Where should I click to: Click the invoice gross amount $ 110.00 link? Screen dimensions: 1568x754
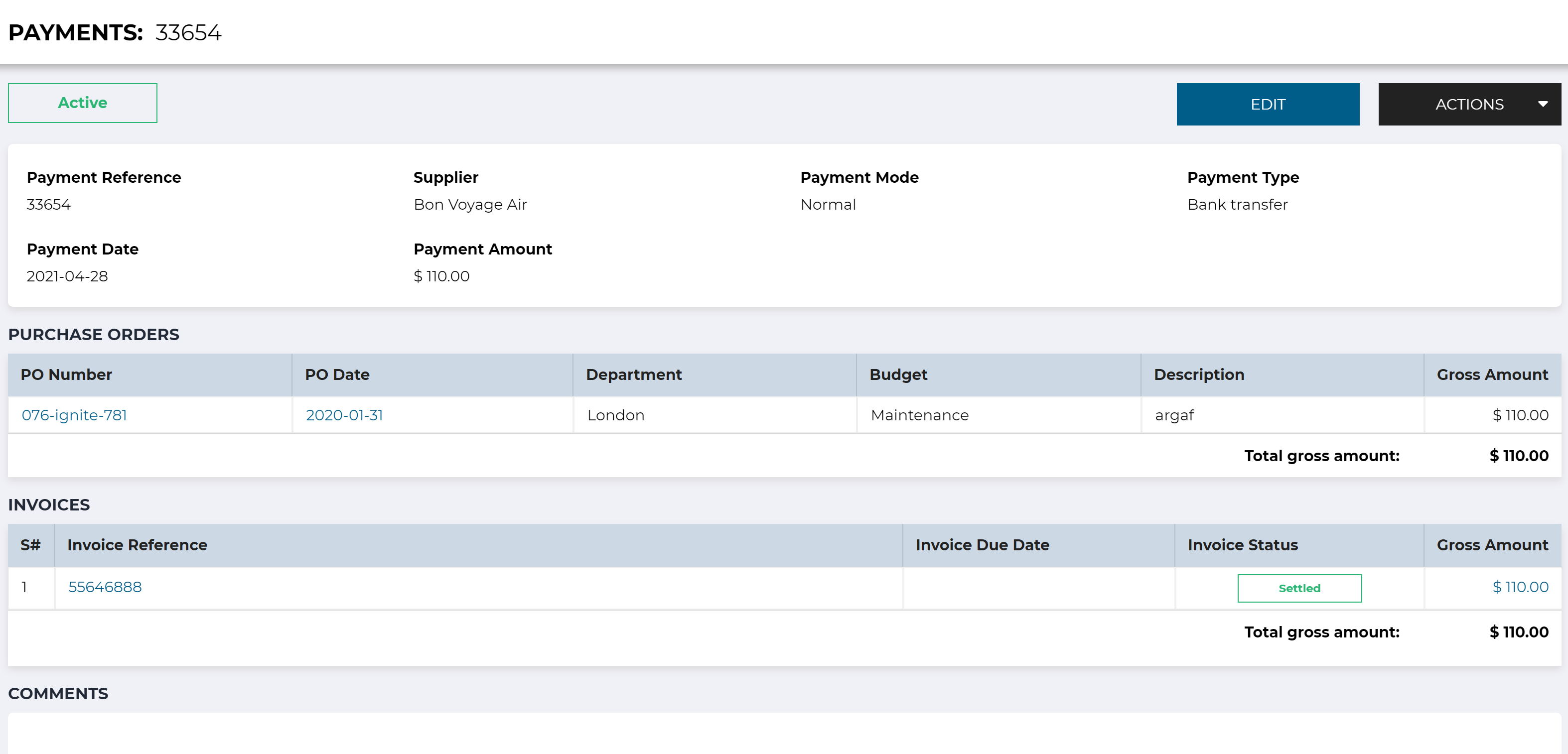coord(1520,587)
